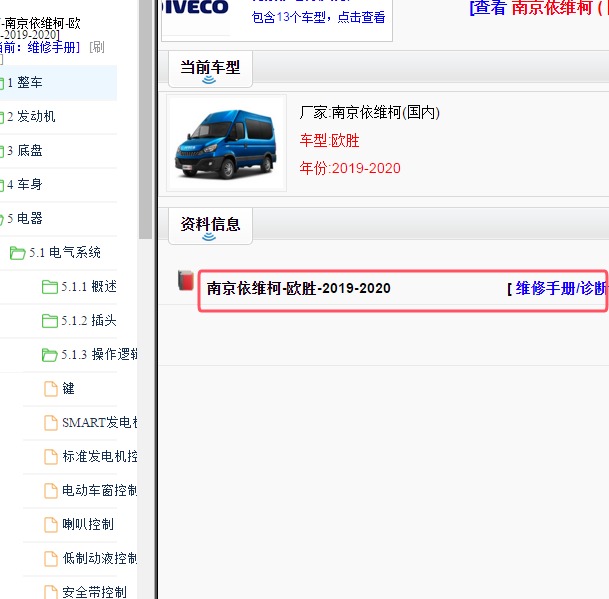The width and height of the screenshot is (609, 599).
Task: Click open-folder icon next to 5.1.3 操作逻辑
Action: [x=50, y=355]
